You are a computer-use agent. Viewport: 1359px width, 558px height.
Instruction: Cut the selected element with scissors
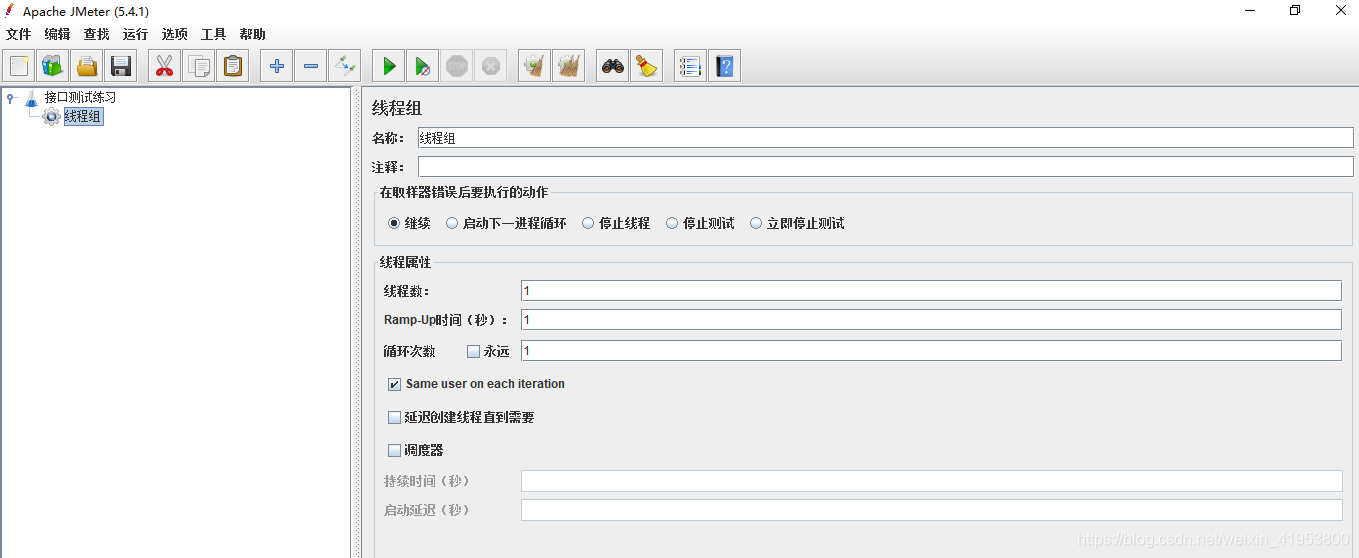click(165, 66)
